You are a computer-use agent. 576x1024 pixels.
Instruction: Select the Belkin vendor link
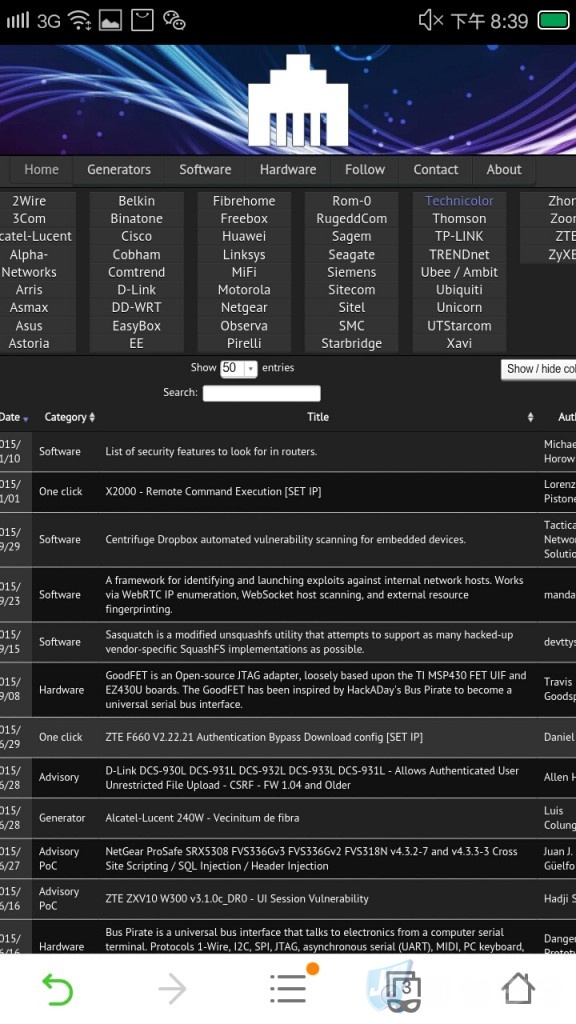(x=136, y=201)
